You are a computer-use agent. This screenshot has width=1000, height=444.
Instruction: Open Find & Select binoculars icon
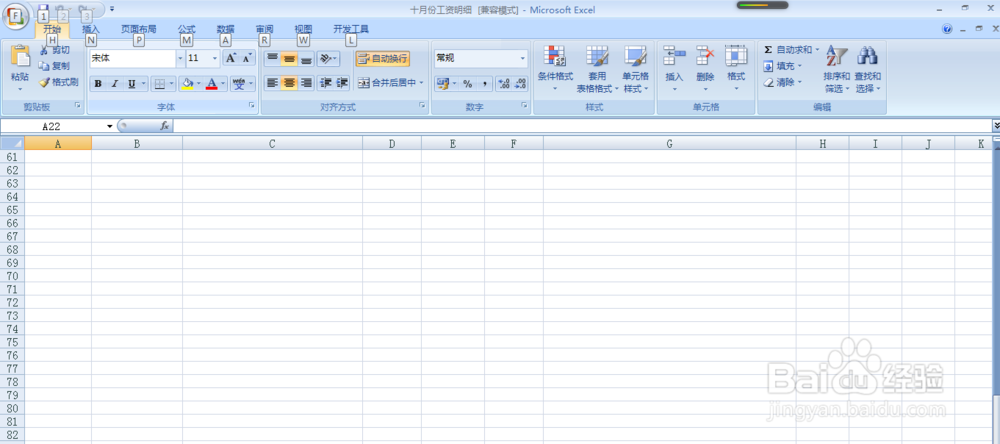(x=867, y=56)
